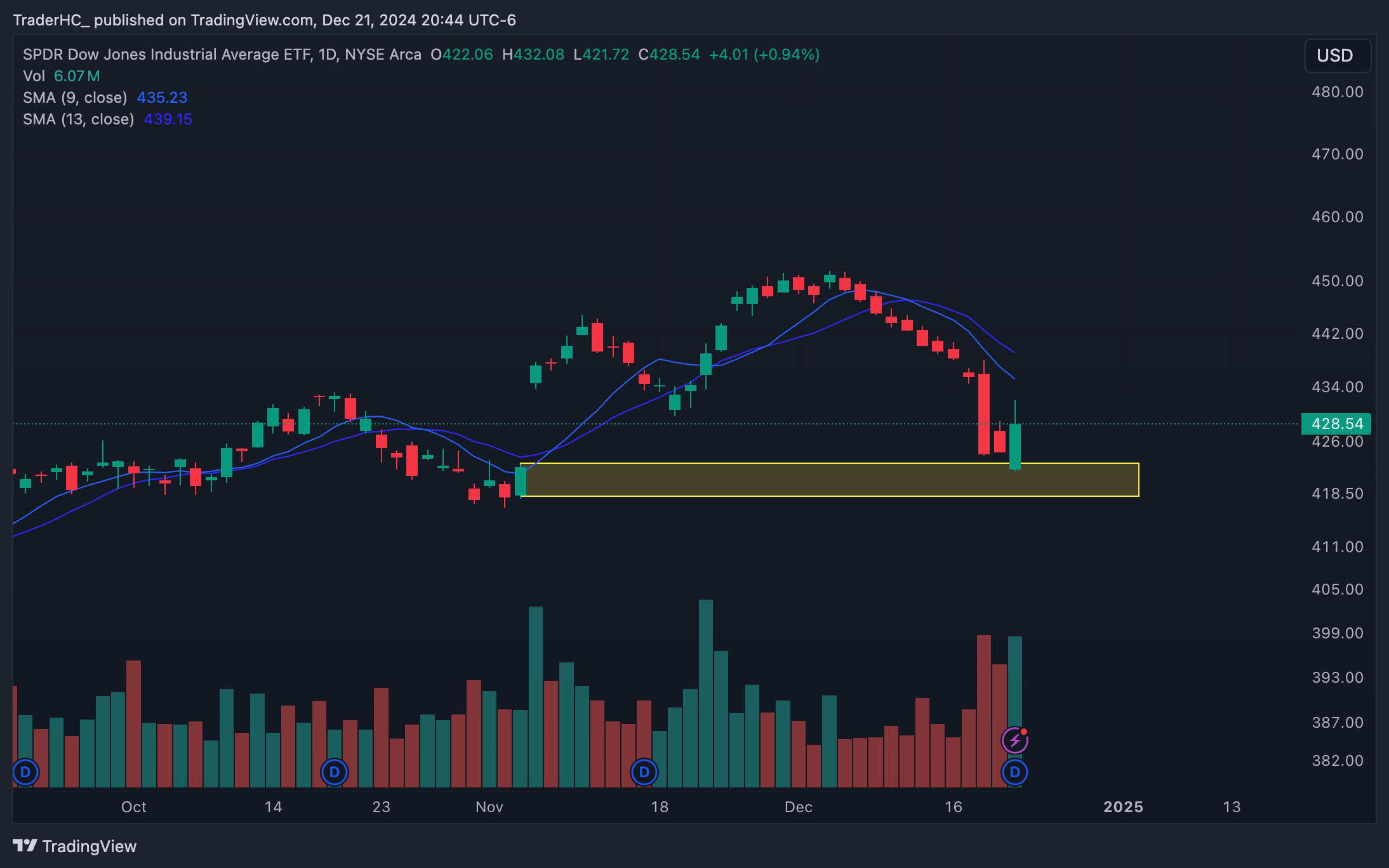The image size is (1389, 868).
Task: Open the USD currency selector
Action: coord(1337,56)
